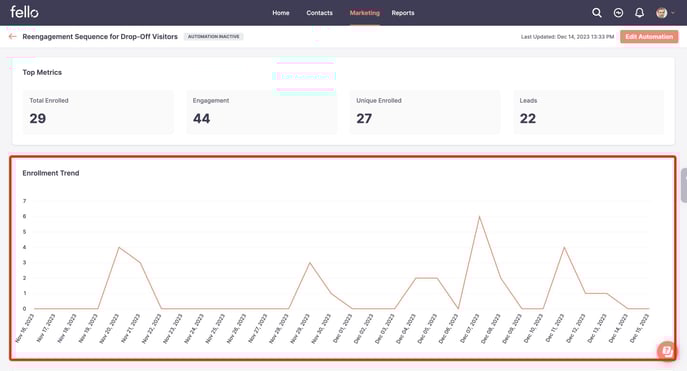
Task: Open the user avatar menu
Action: [664, 13]
